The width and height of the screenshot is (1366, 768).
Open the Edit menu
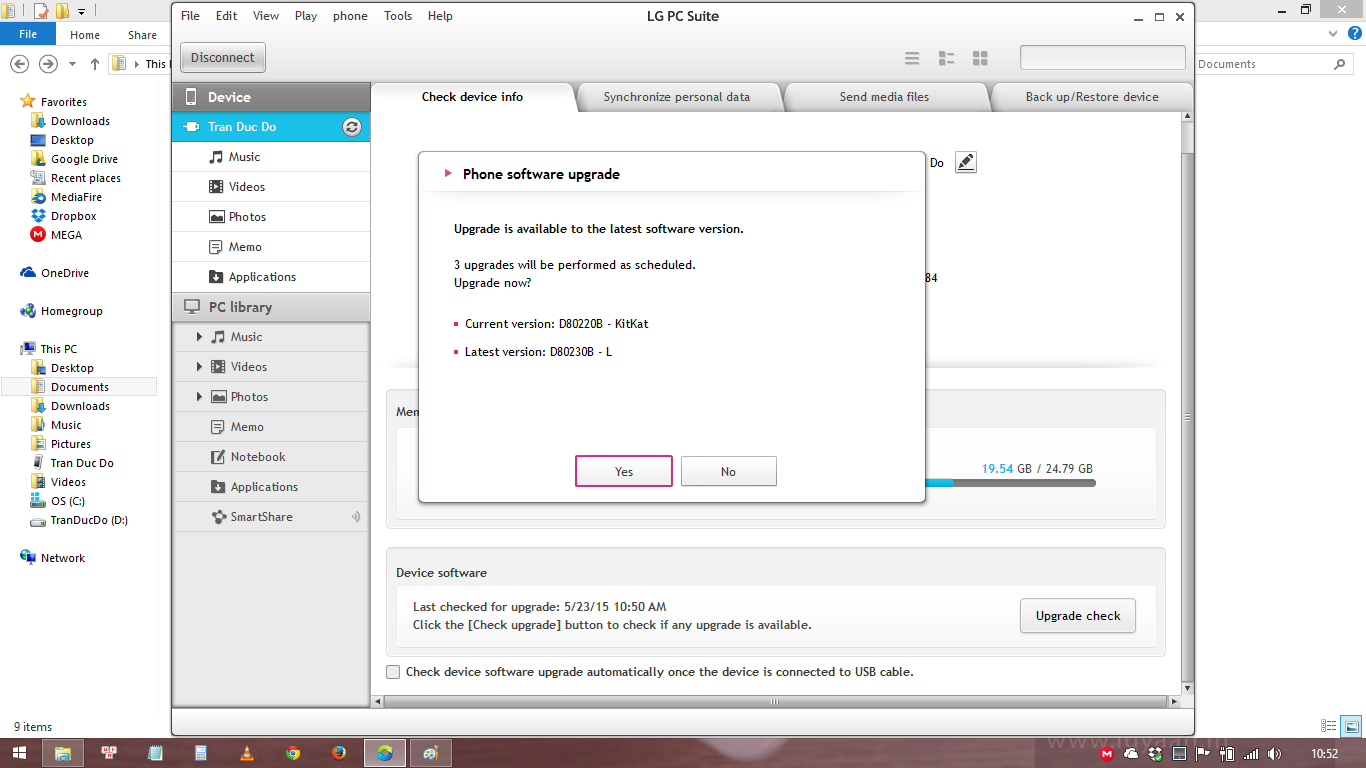(227, 16)
